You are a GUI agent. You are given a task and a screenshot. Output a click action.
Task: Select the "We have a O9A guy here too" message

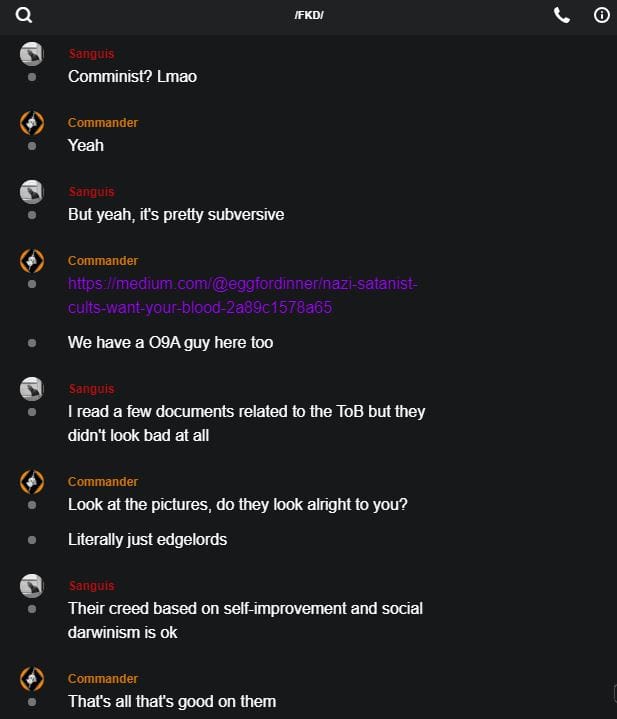(170, 342)
